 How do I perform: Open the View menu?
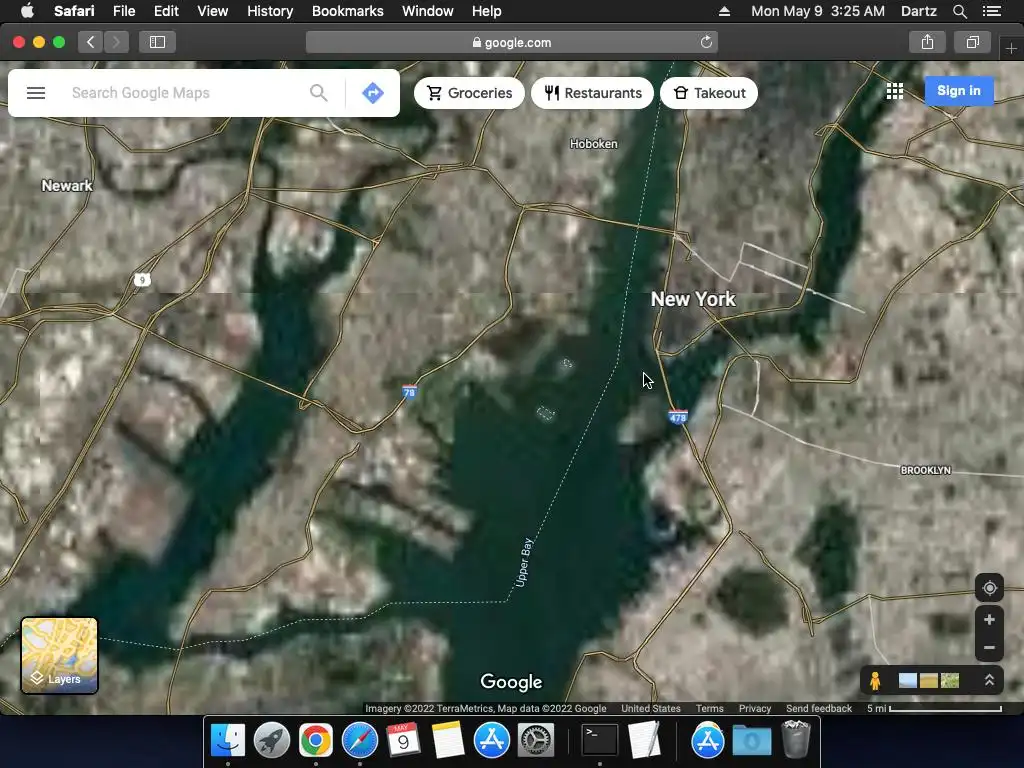[x=212, y=11]
